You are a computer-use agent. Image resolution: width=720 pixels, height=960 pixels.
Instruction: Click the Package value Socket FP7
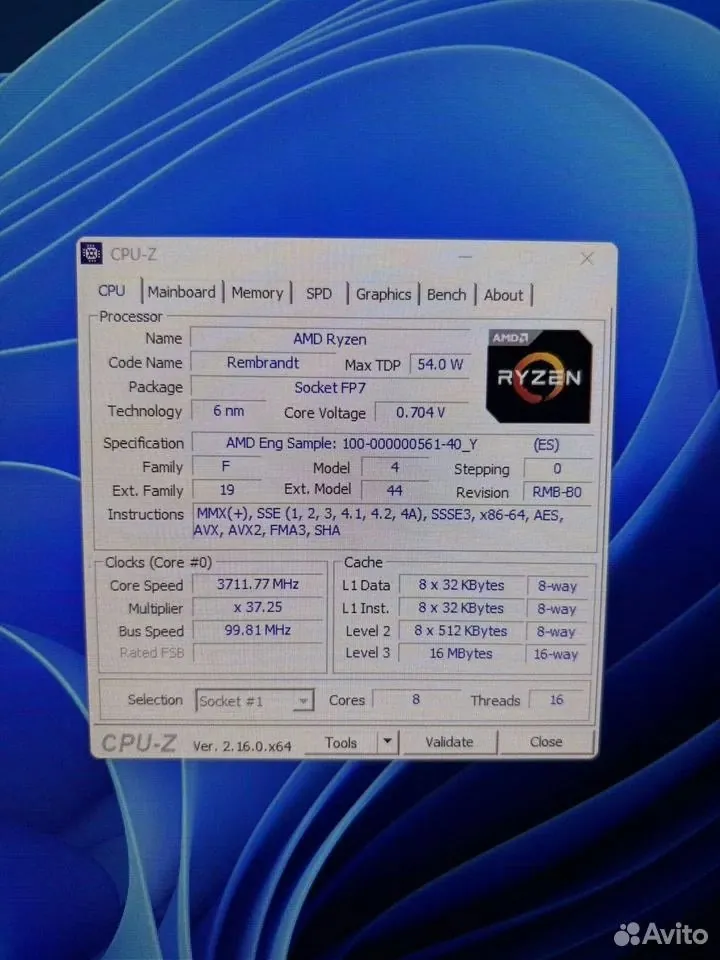point(329,388)
